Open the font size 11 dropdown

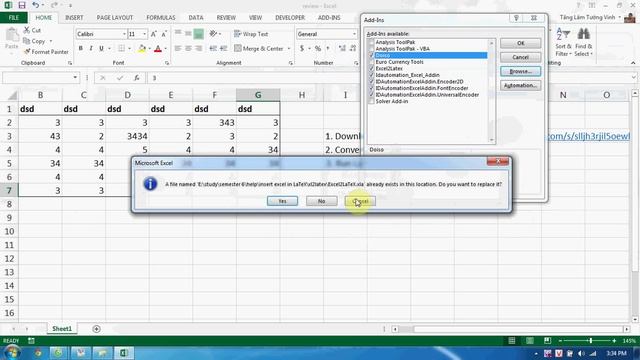tap(144, 34)
